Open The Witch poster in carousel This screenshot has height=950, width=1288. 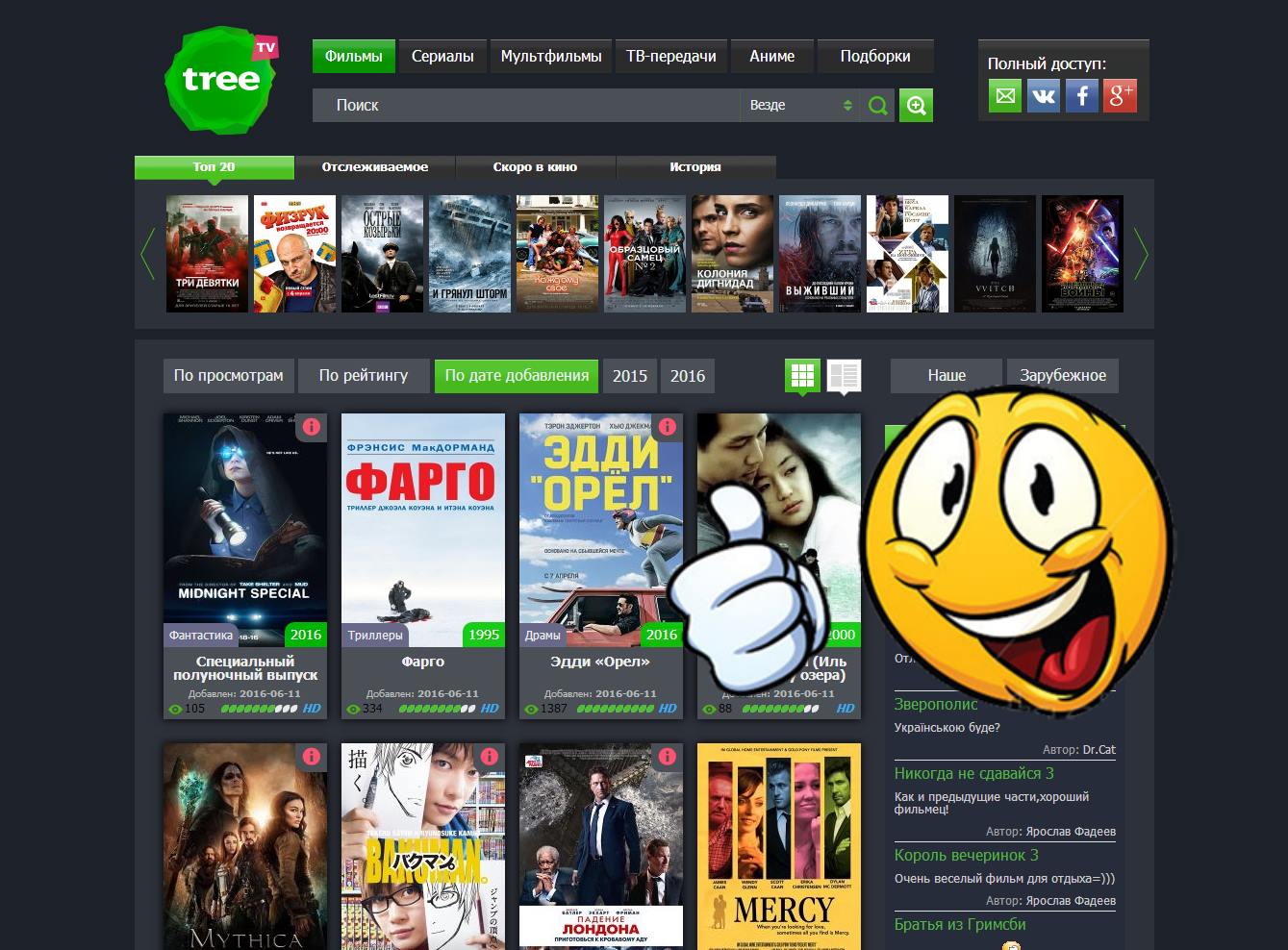point(995,254)
